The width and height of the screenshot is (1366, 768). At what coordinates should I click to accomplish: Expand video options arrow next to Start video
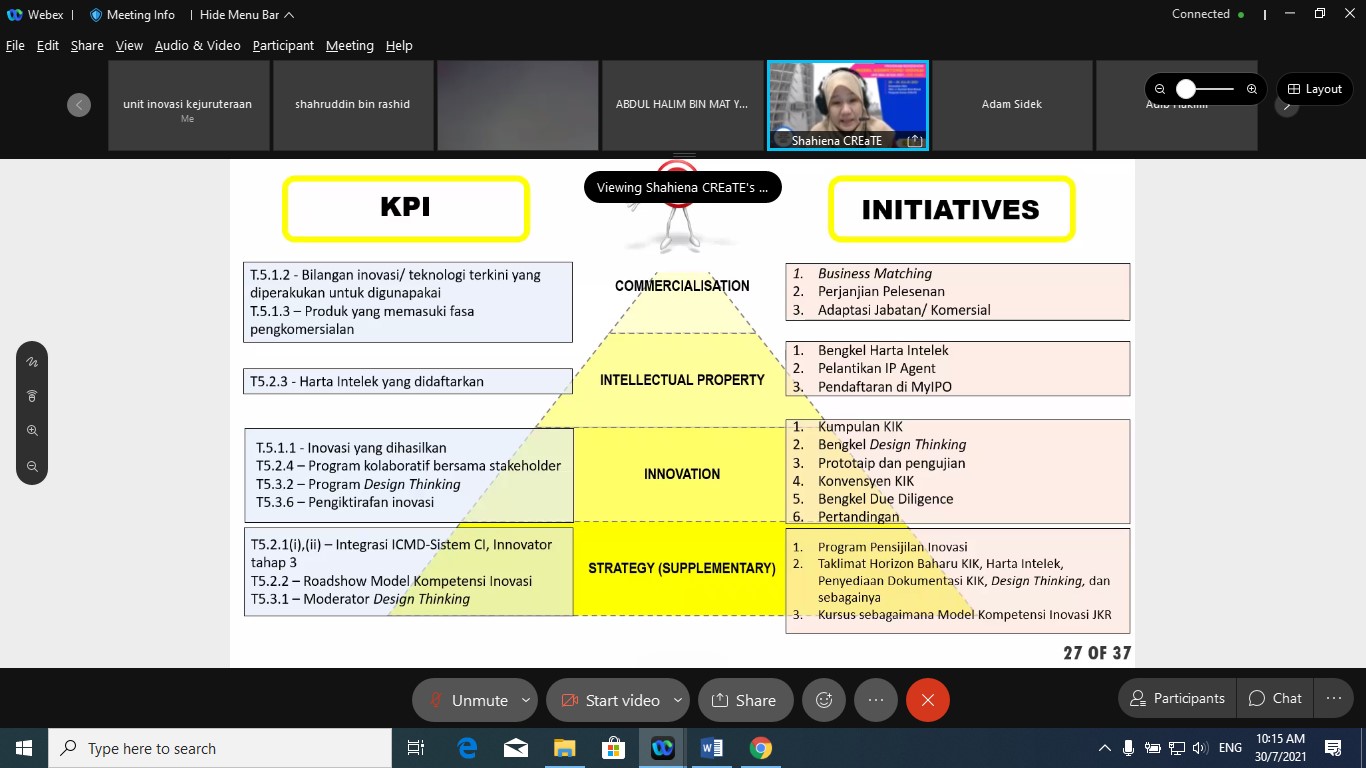678,700
